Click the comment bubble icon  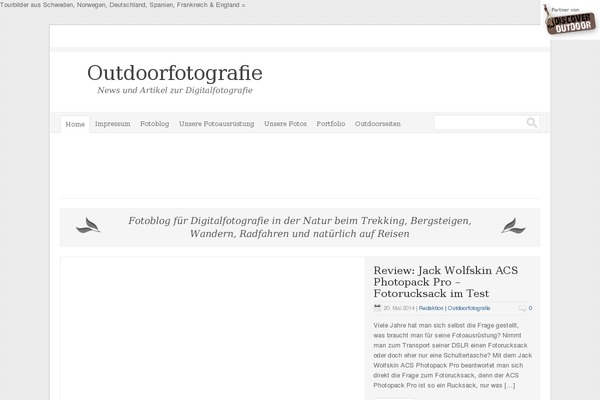click(x=522, y=309)
